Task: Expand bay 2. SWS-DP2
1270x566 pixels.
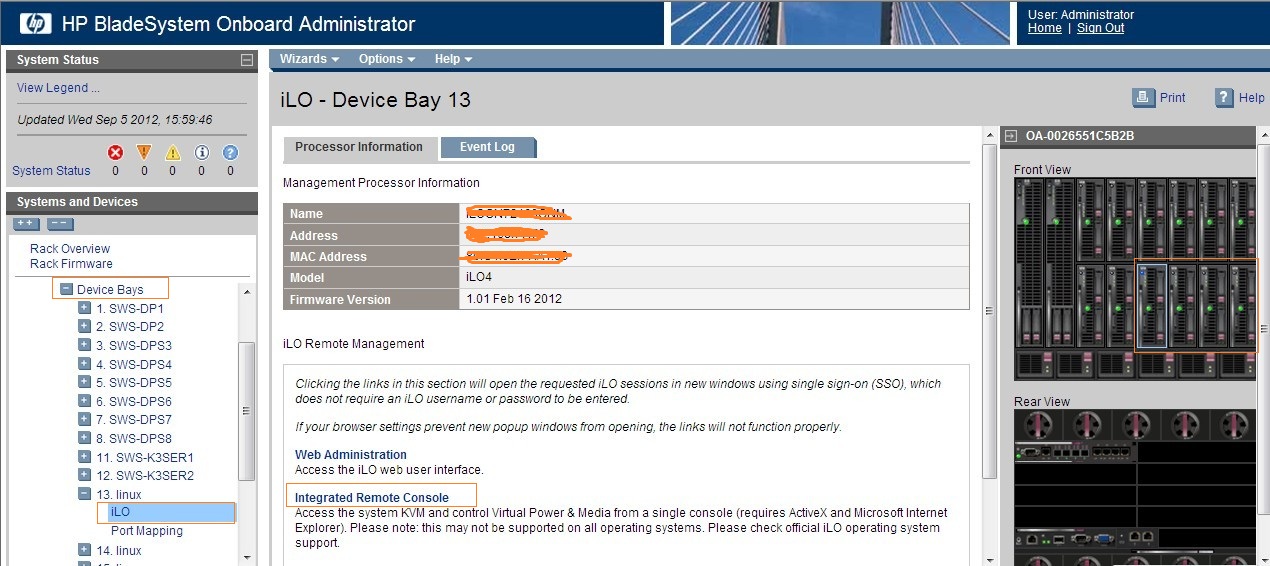Action: click(85, 326)
